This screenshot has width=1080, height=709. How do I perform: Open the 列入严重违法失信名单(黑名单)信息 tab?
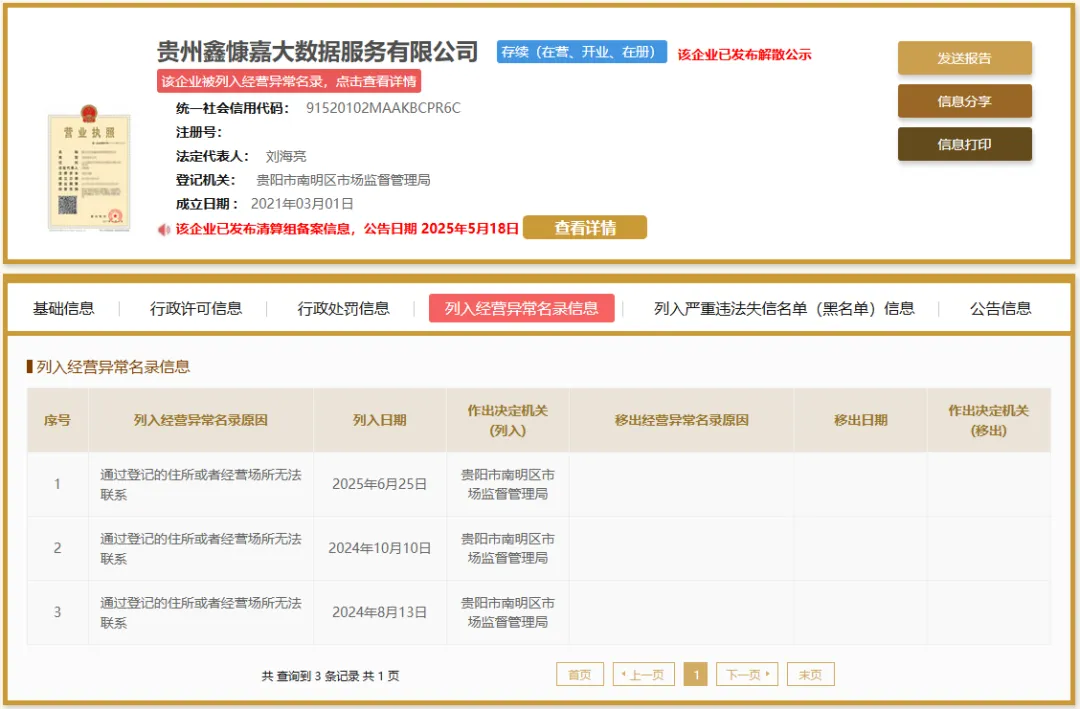coord(784,309)
